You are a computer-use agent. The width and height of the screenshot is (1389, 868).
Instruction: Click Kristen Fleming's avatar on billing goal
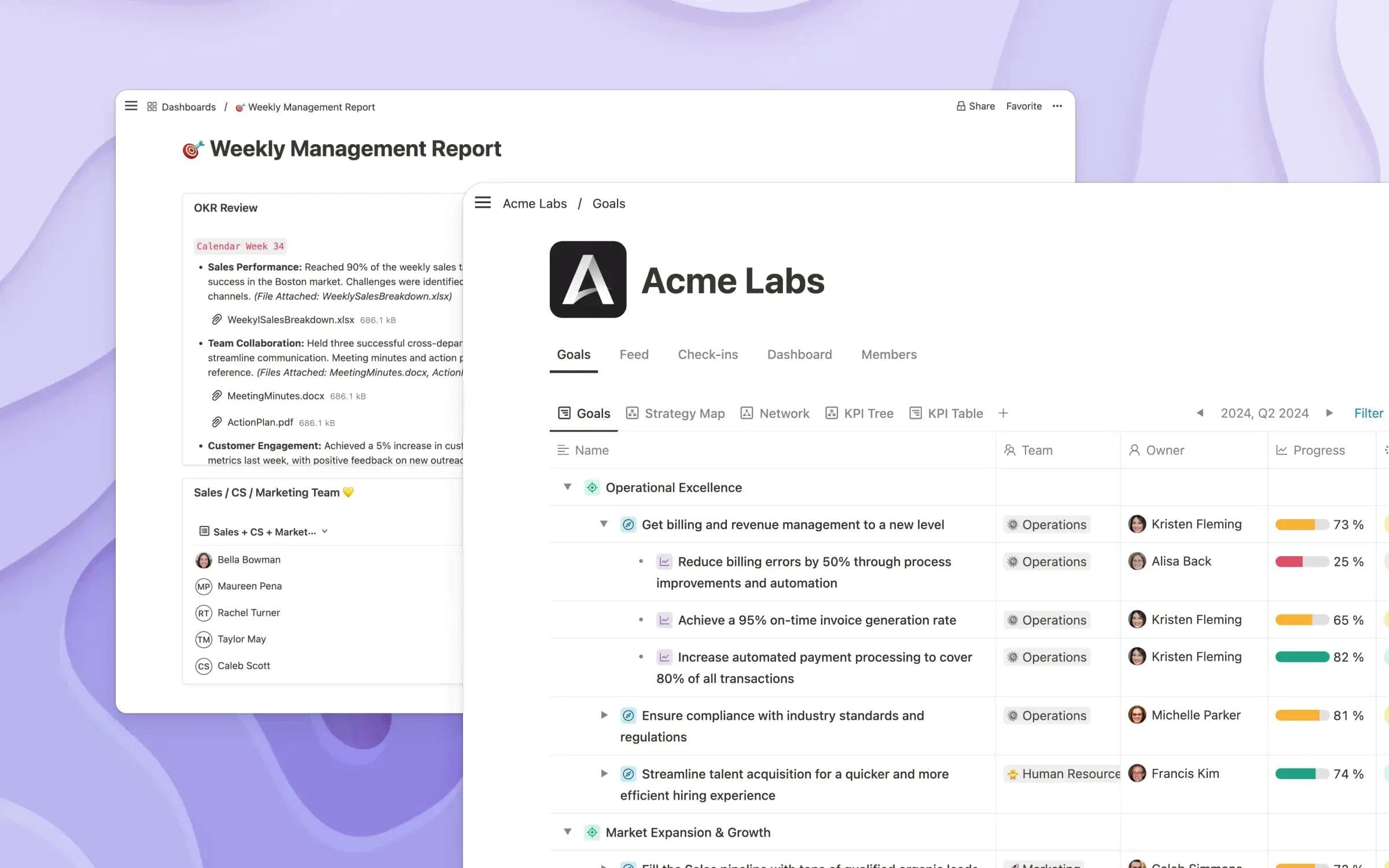click(1137, 524)
